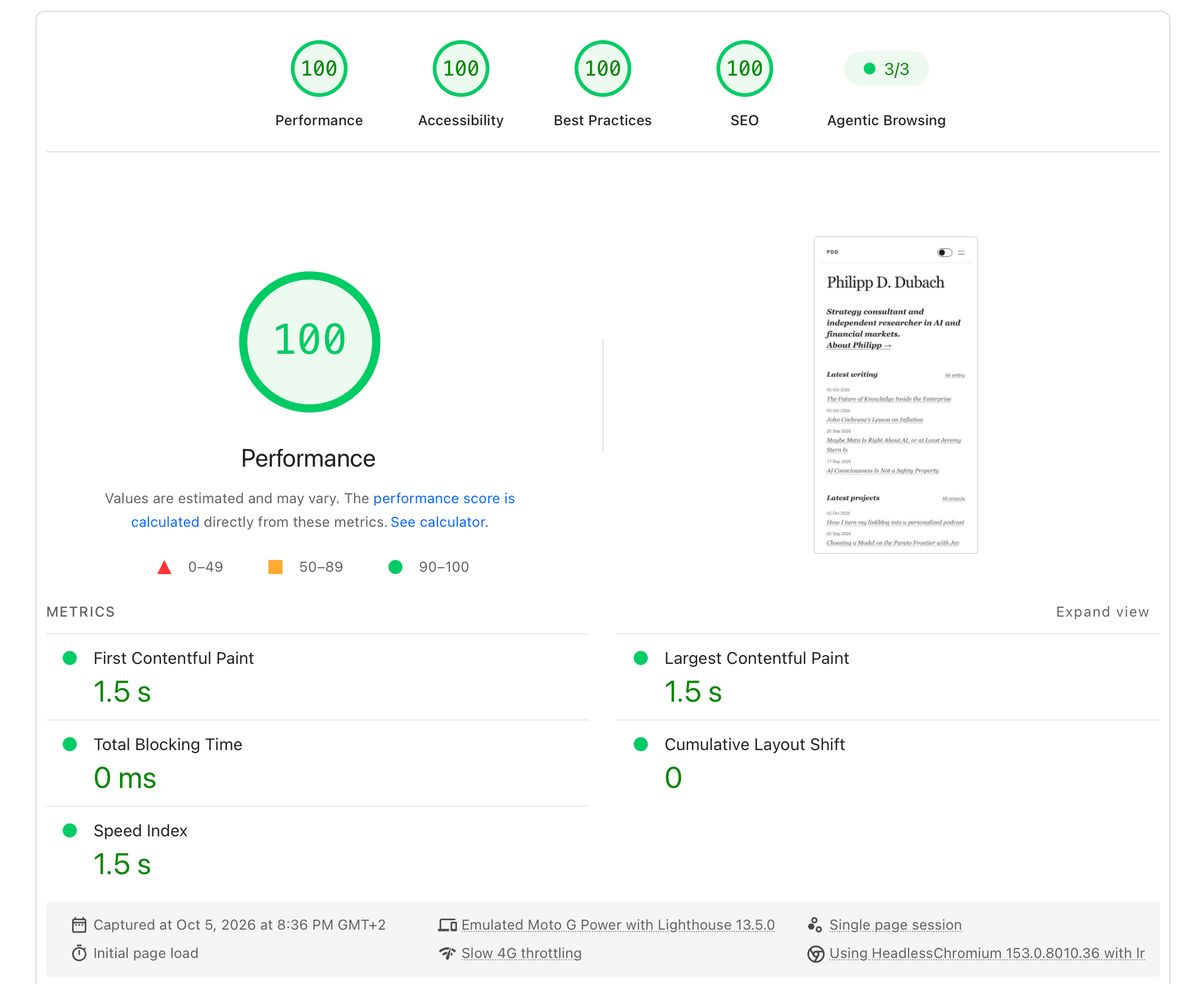Click the green dot beside Largest Contentful Paint

(641, 658)
